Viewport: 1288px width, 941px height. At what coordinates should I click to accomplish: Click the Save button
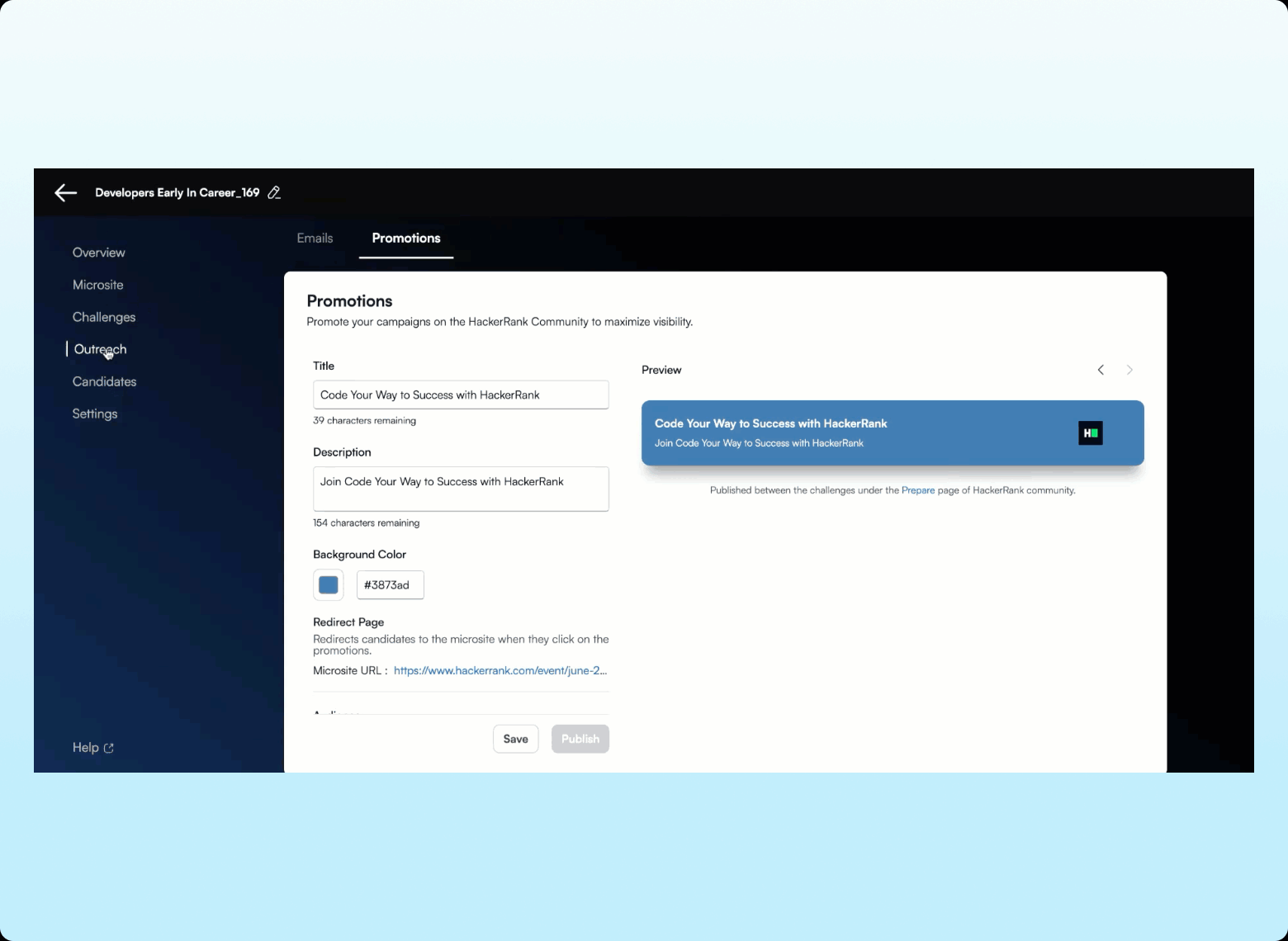tap(516, 739)
